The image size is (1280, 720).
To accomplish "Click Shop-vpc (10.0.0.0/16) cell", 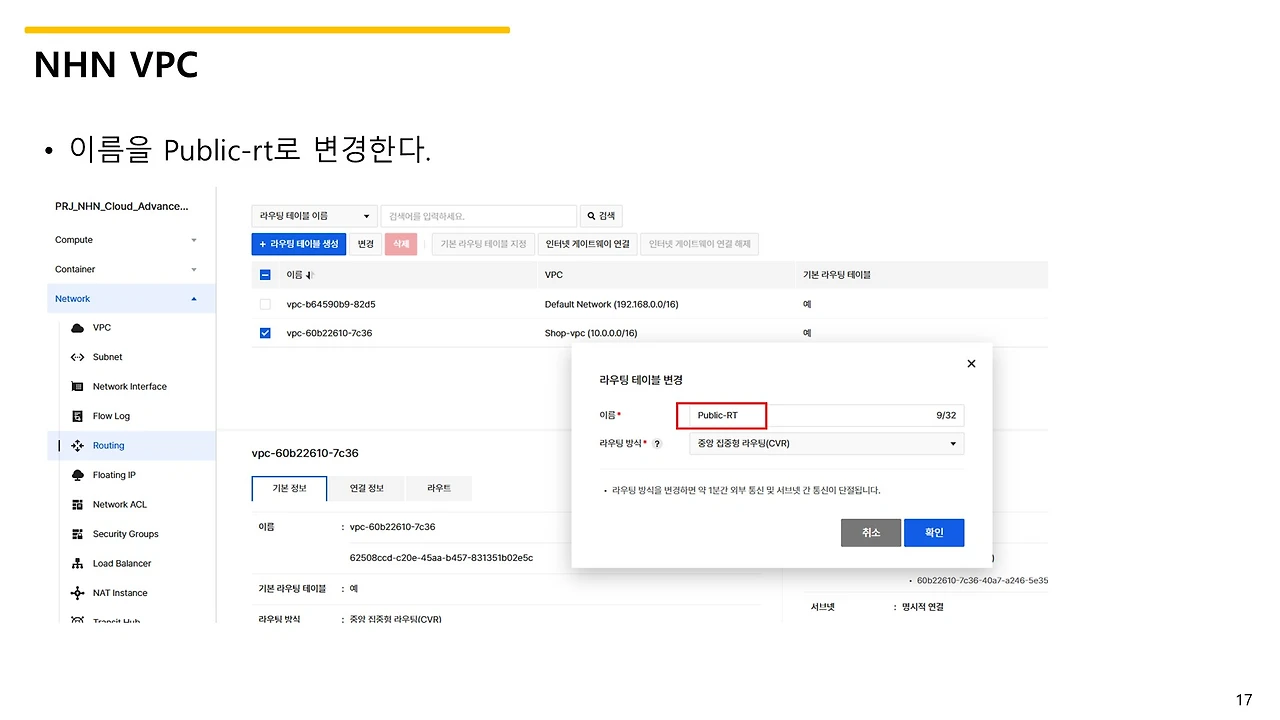I will tap(591, 333).
